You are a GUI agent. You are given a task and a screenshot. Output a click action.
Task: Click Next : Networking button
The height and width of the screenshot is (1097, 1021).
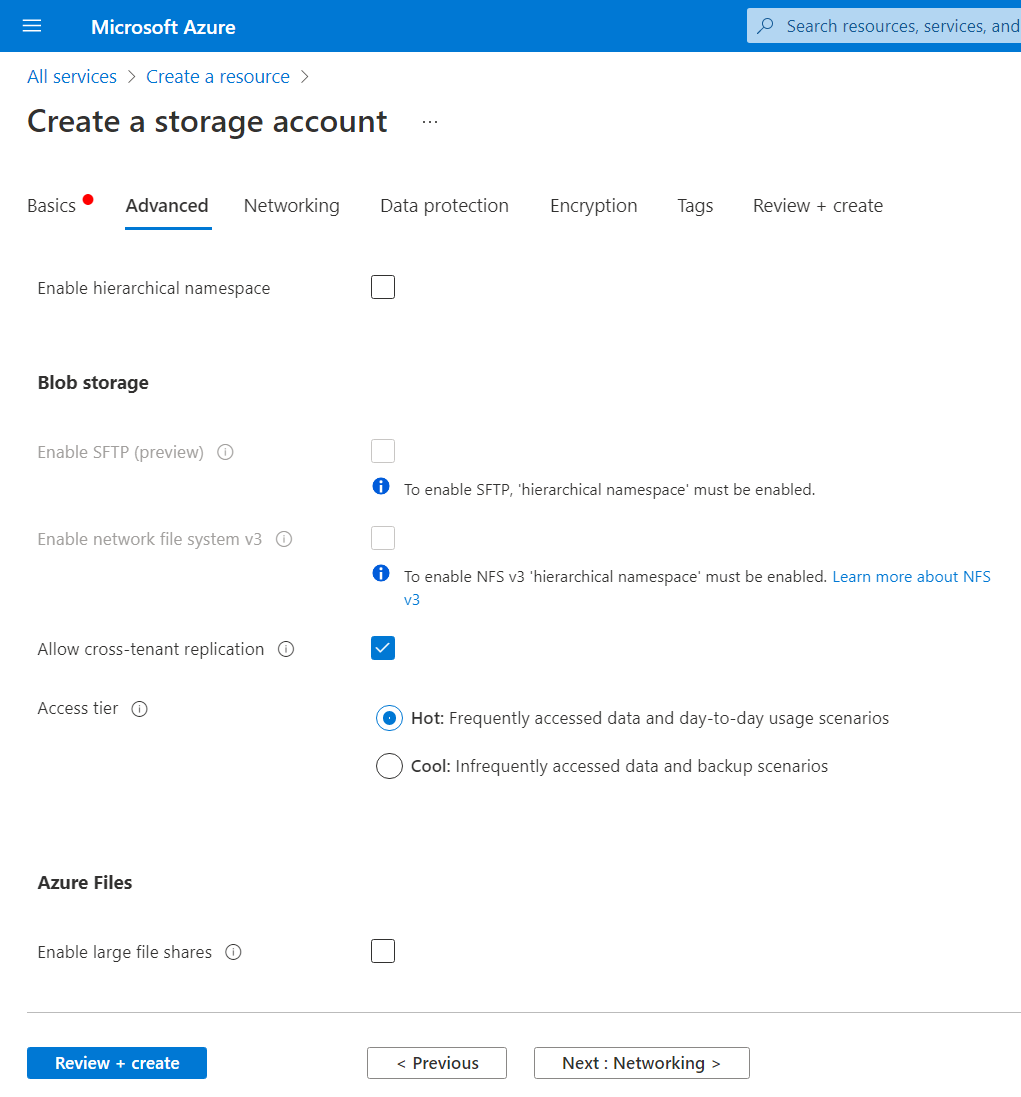pos(642,1063)
